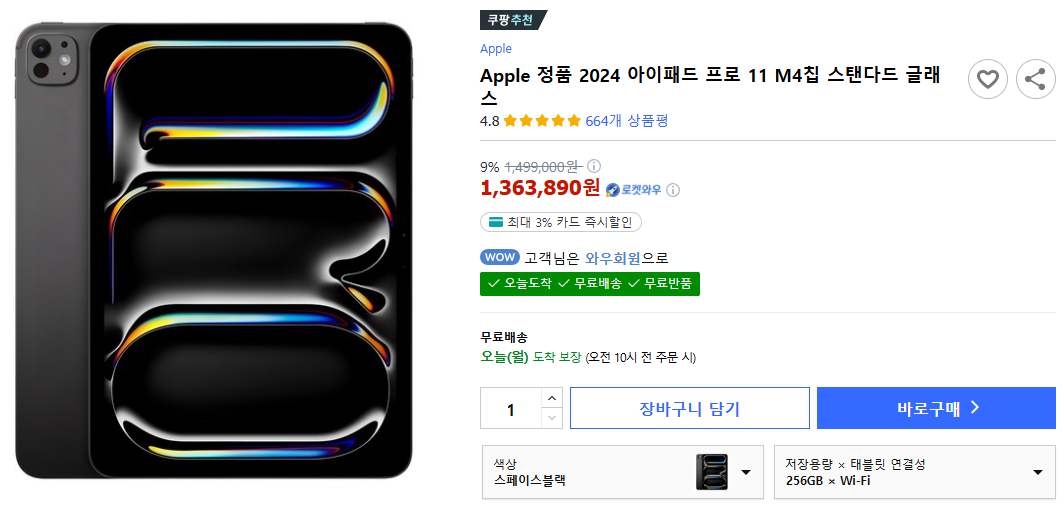Click info icon beside Rocket Wow badge
The image size is (1063, 508).
(x=673, y=189)
